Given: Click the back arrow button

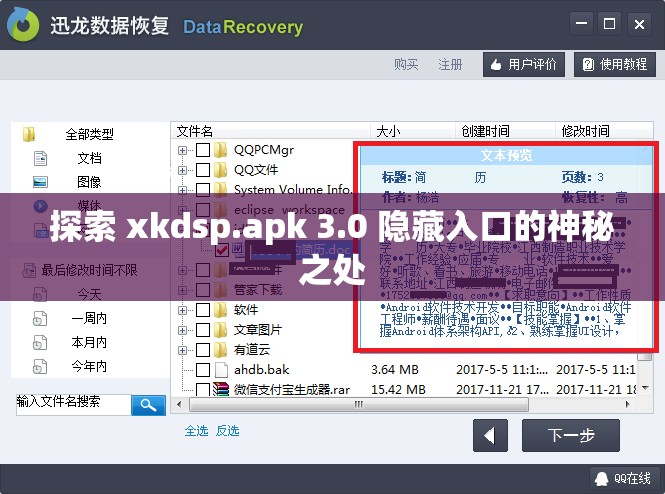Looking at the screenshot, I should [490, 435].
